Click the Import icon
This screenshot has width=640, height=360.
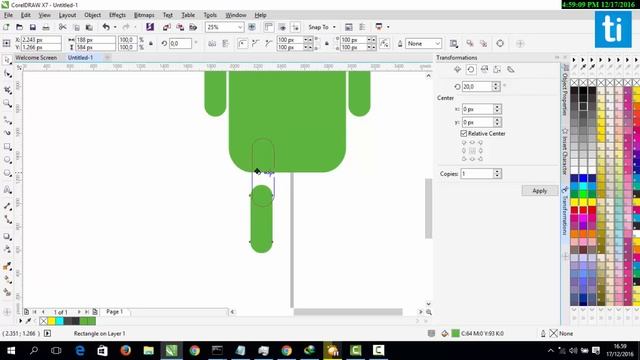coord(167,27)
